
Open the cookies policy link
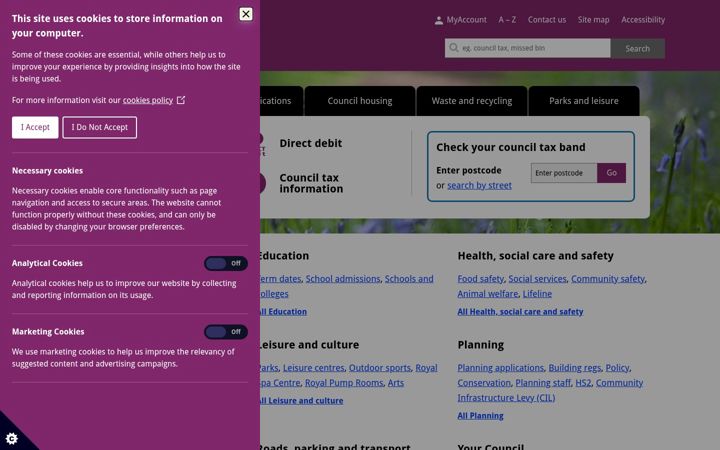click(147, 100)
